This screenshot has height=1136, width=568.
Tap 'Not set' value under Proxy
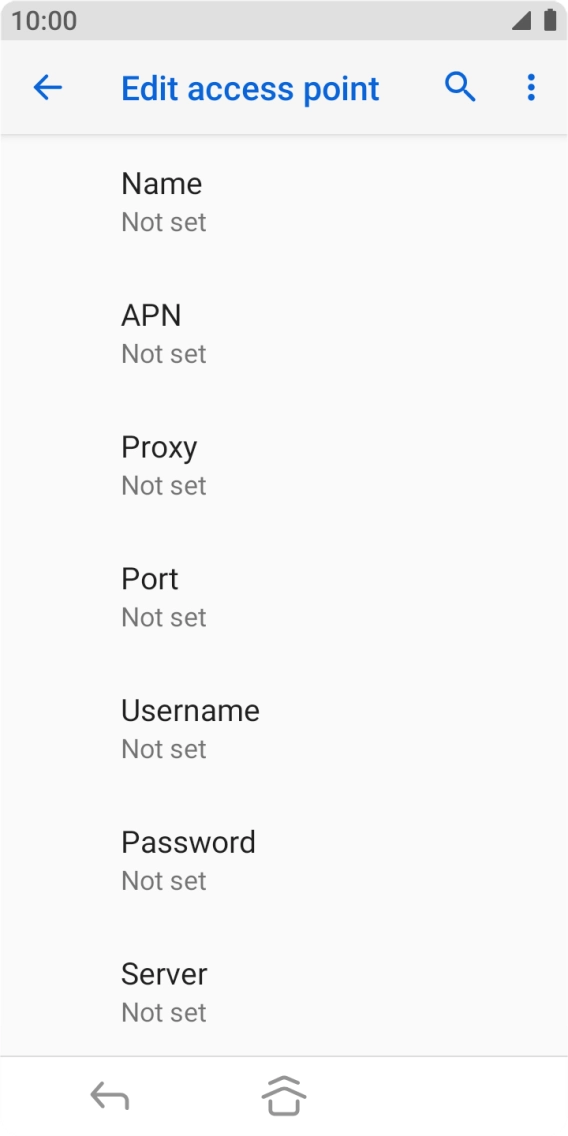point(164,485)
